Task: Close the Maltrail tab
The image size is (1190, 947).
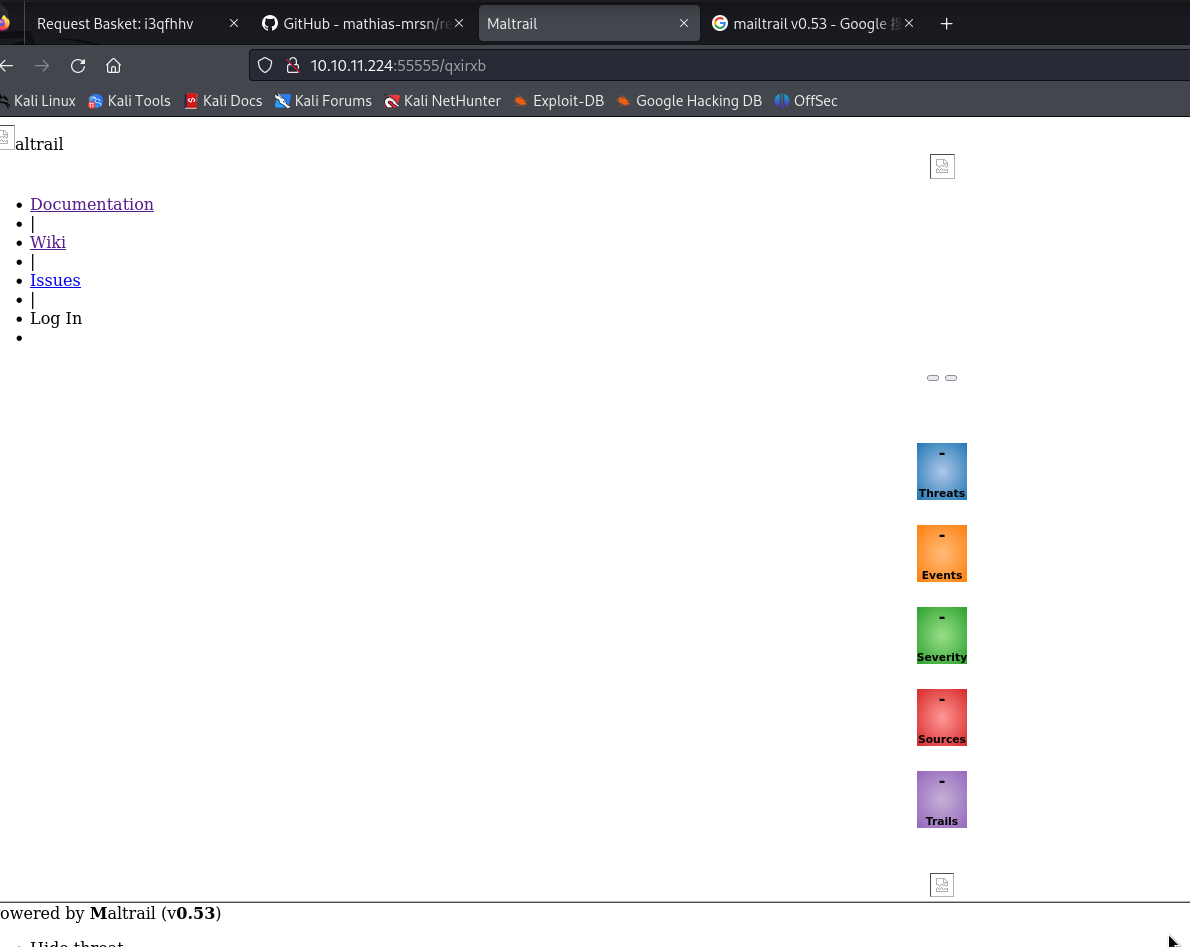Action: pyautogui.click(x=684, y=24)
